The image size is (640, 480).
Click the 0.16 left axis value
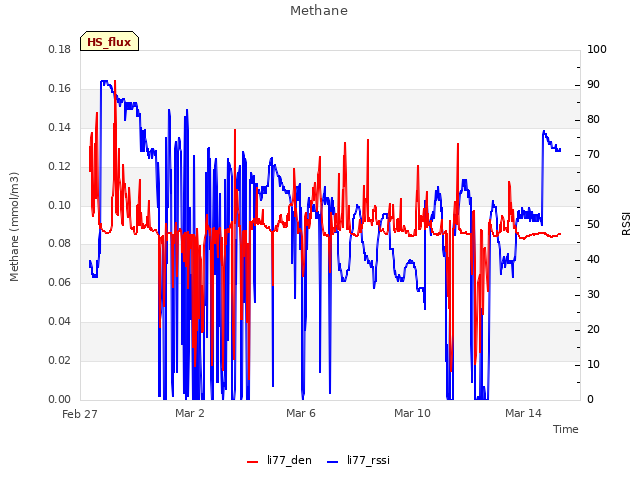coord(60,89)
